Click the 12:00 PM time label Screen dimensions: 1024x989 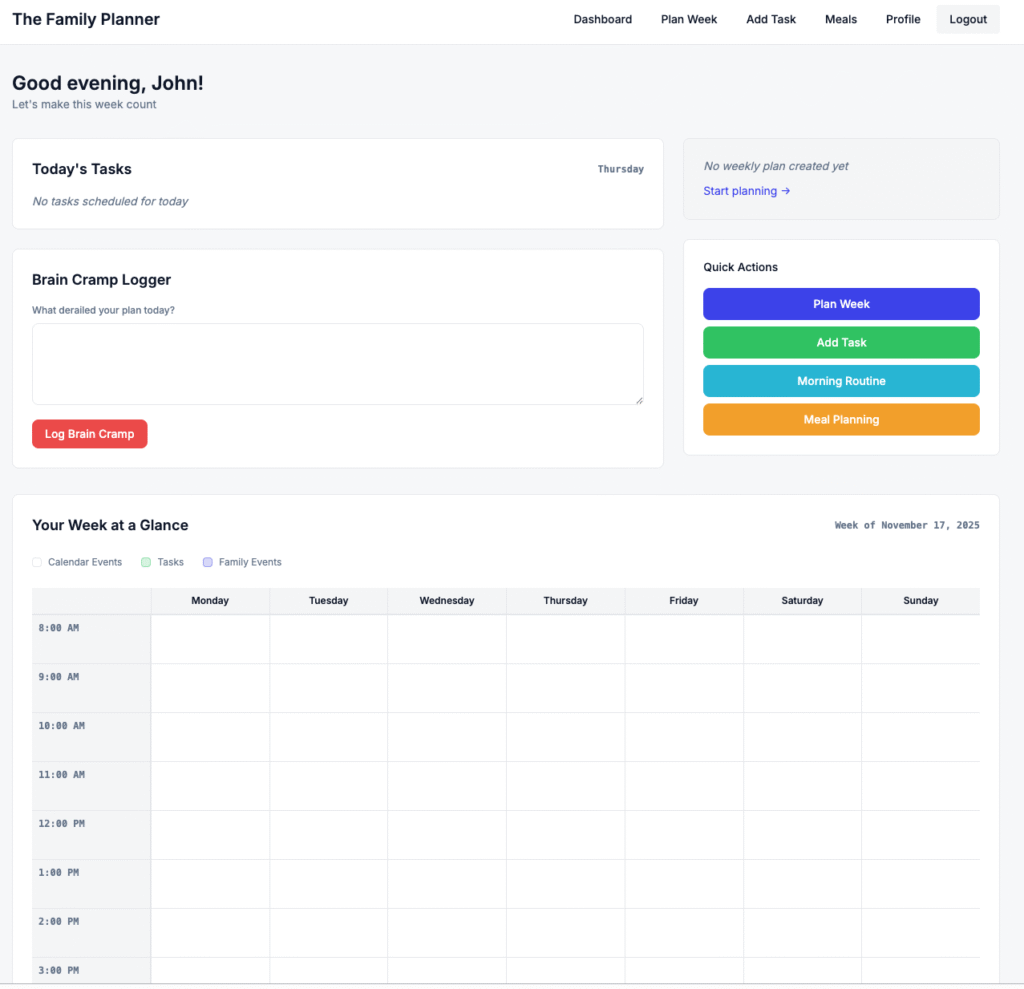point(61,824)
